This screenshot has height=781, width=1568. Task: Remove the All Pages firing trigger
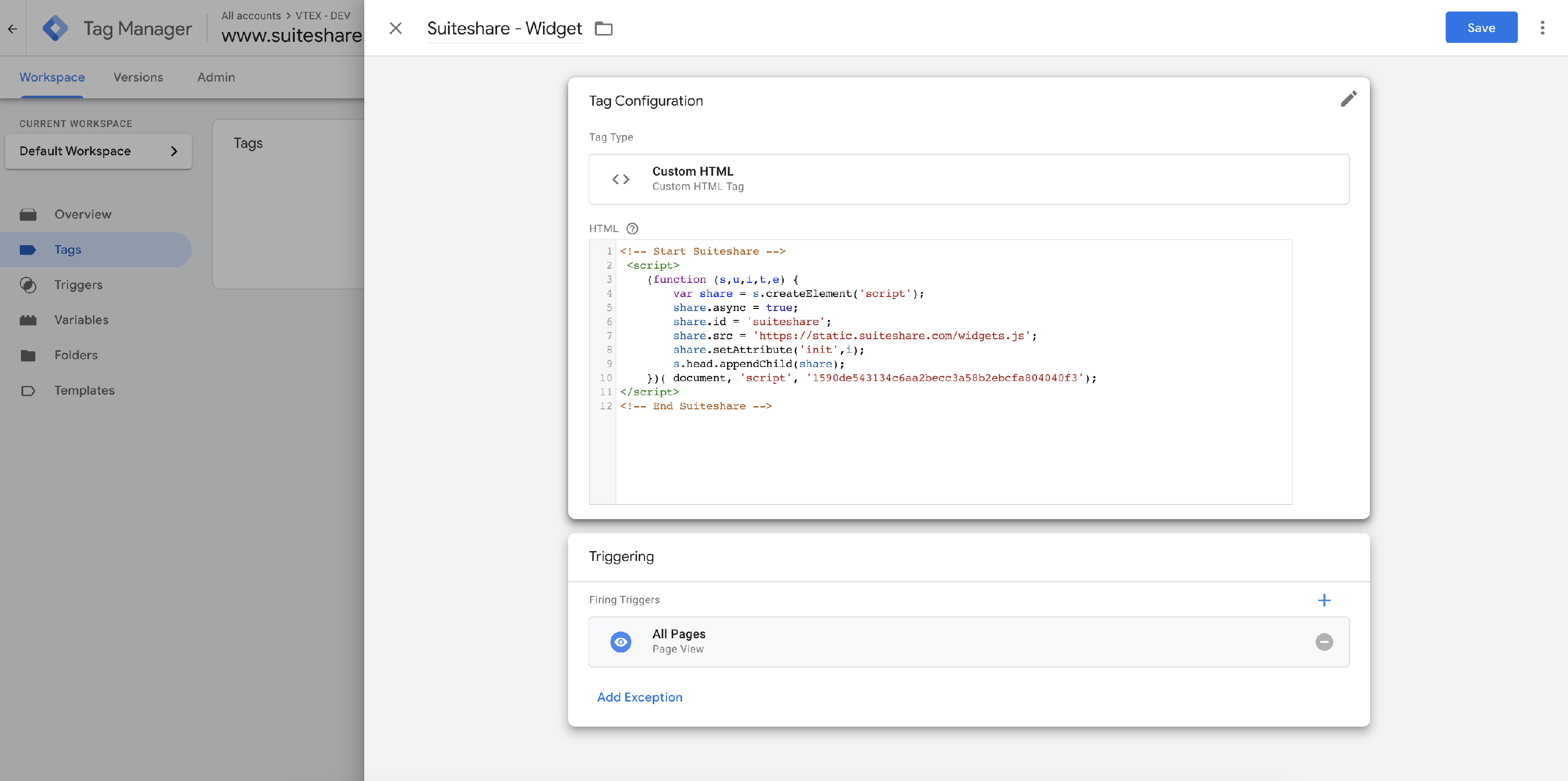[x=1324, y=641]
